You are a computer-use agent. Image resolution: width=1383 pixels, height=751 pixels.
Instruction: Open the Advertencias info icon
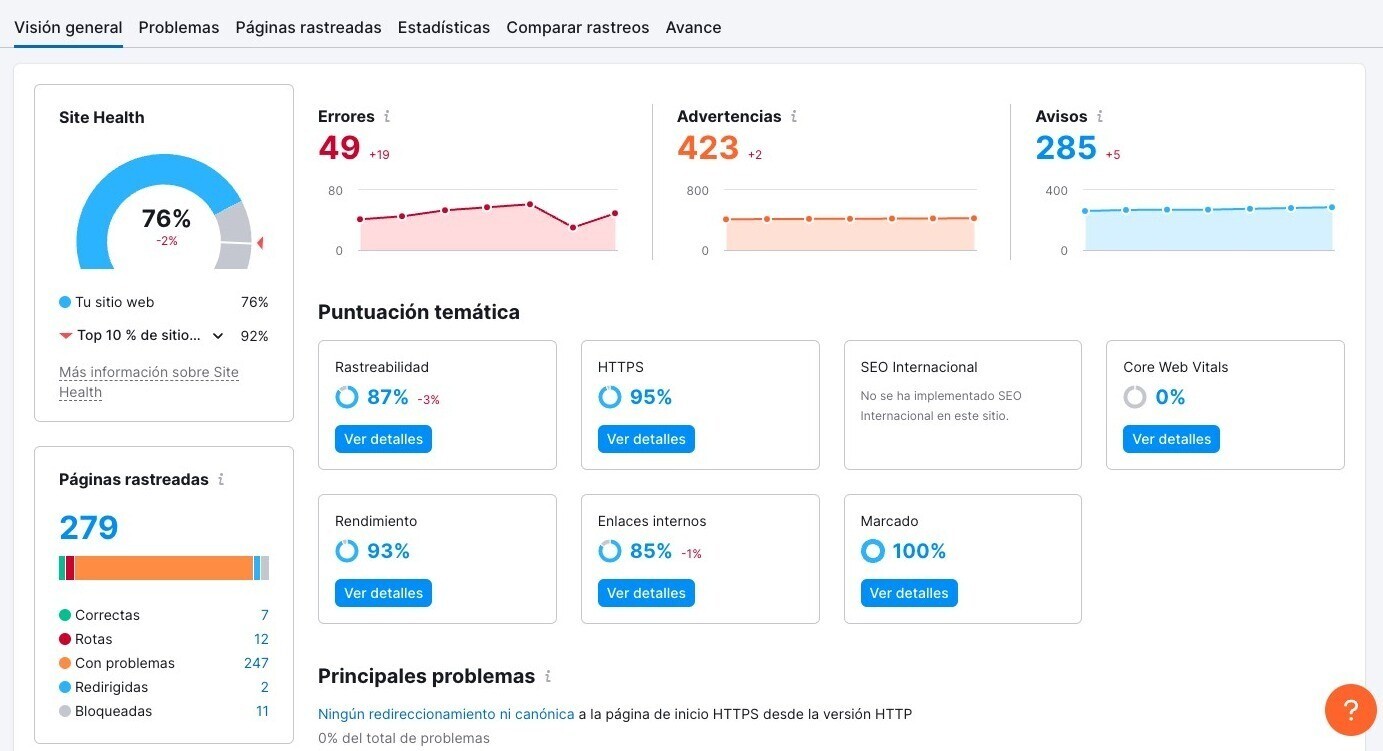pyautogui.click(x=794, y=117)
